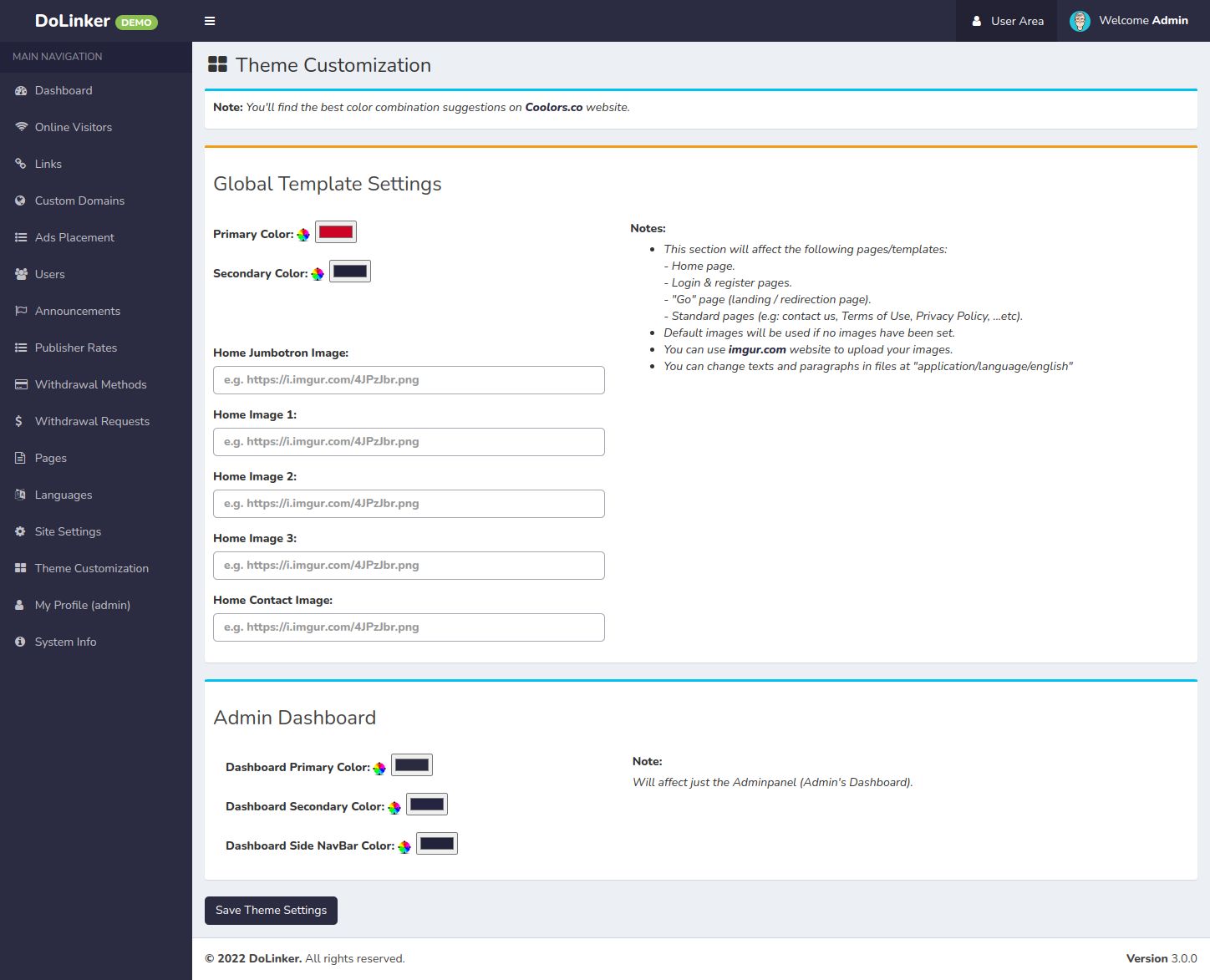Toggle sidebar with hamburger menu icon
This screenshot has height=980, width=1210.
[x=210, y=21]
